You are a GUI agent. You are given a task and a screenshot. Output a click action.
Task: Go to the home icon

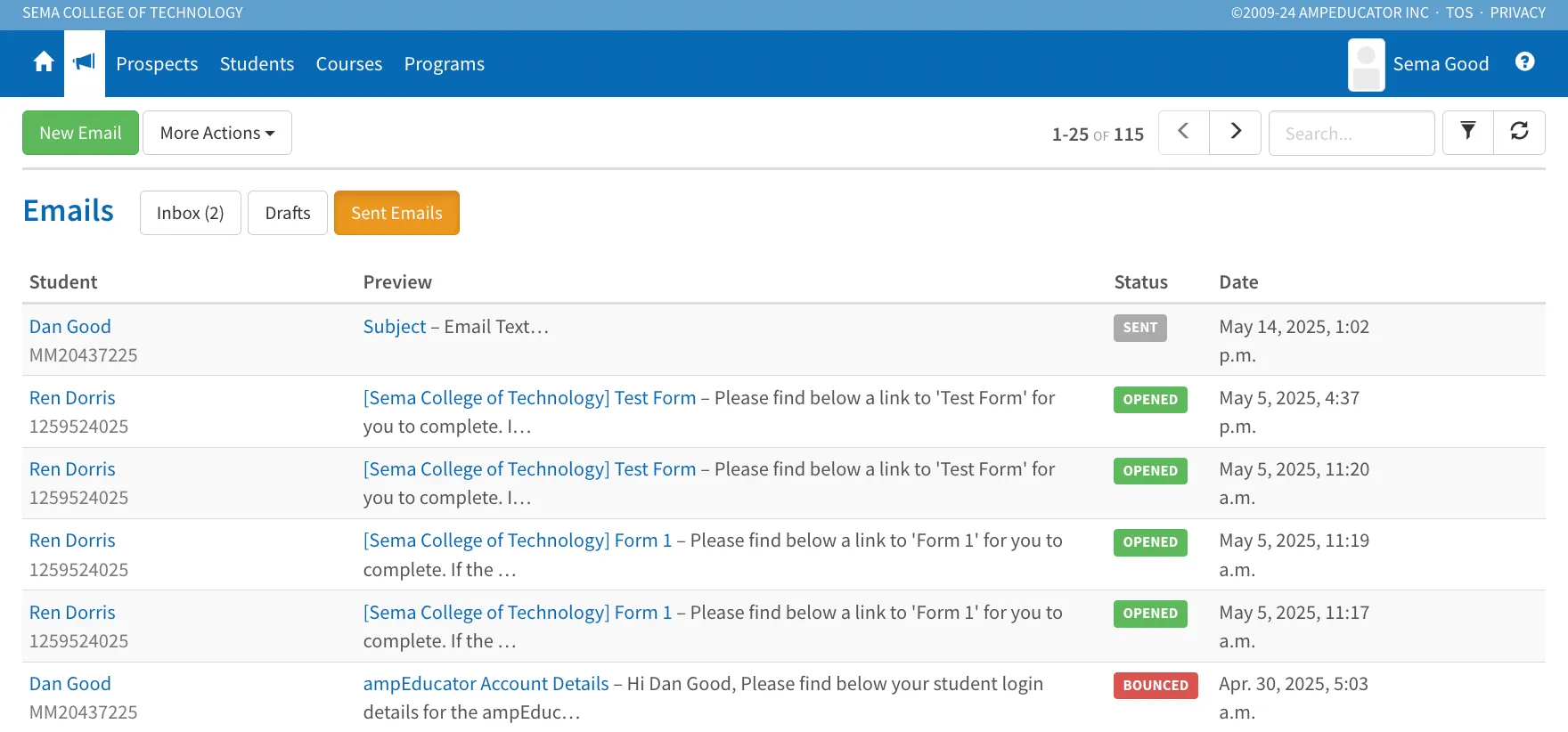tap(44, 62)
